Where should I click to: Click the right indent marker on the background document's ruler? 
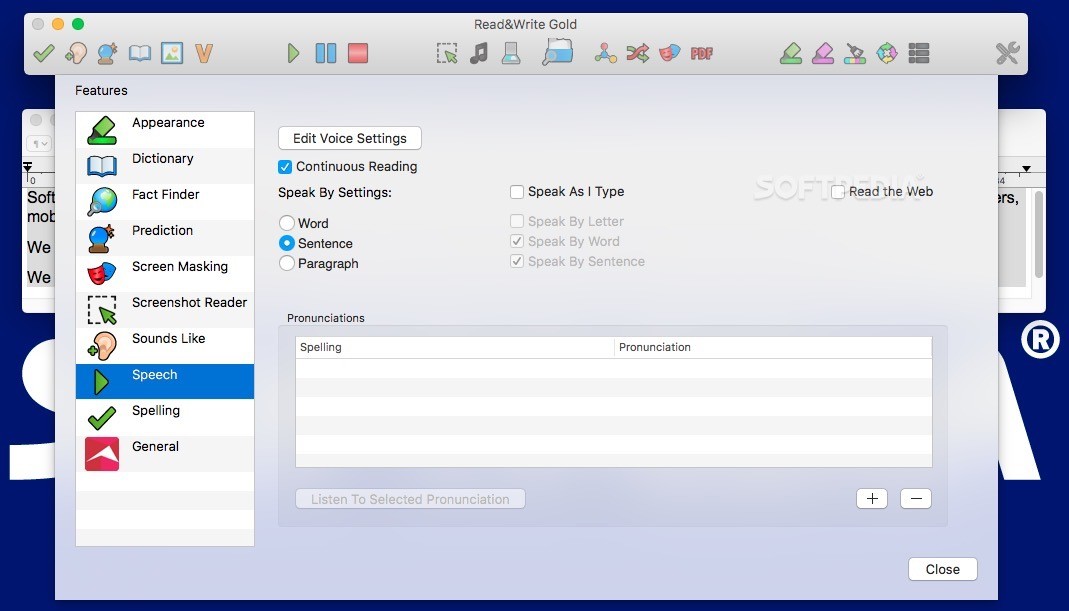click(1026, 168)
